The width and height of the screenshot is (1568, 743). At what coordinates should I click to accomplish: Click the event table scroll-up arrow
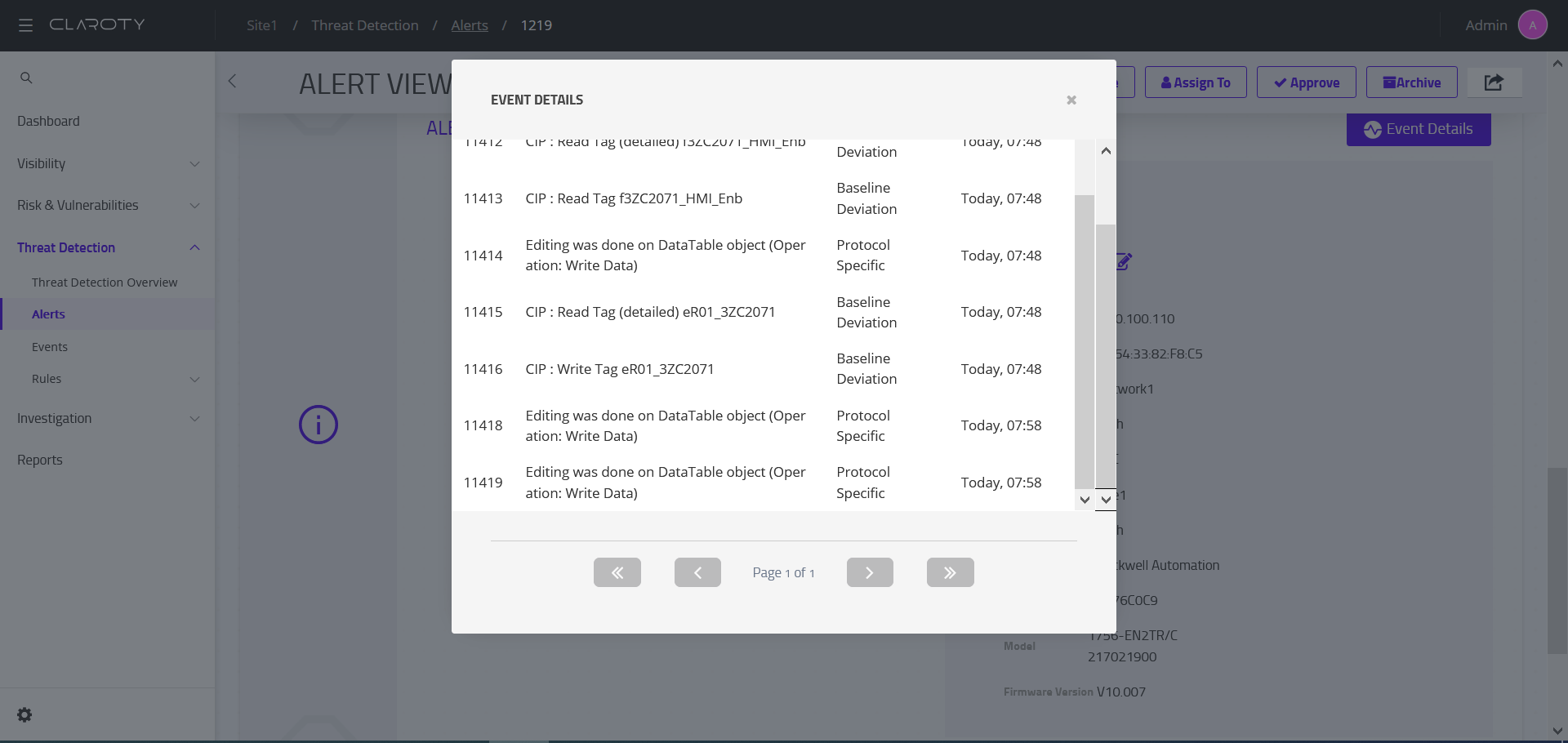1106,151
